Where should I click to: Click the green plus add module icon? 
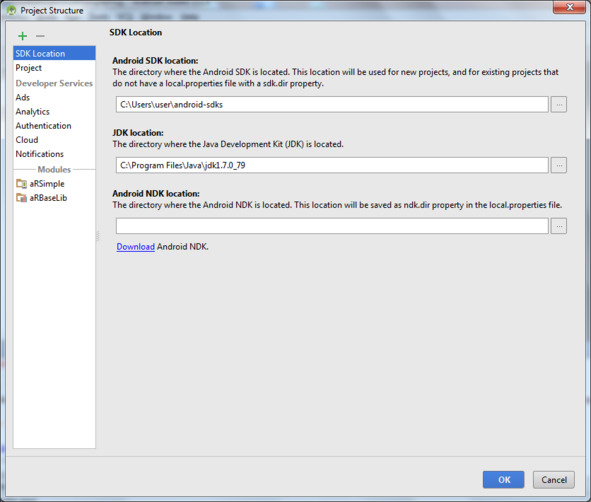click(x=23, y=36)
